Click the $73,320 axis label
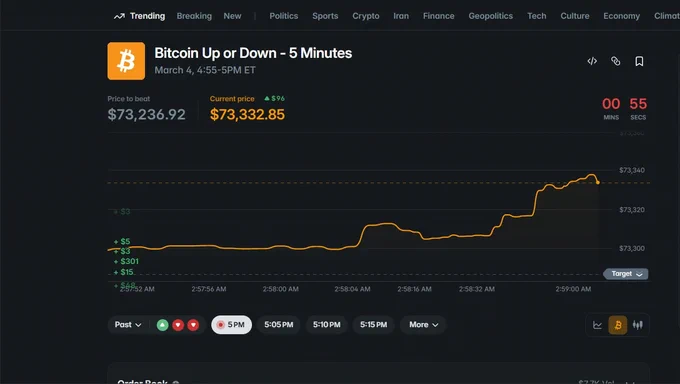680x384 pixels. pyautogui.click(x=632, y=210)
